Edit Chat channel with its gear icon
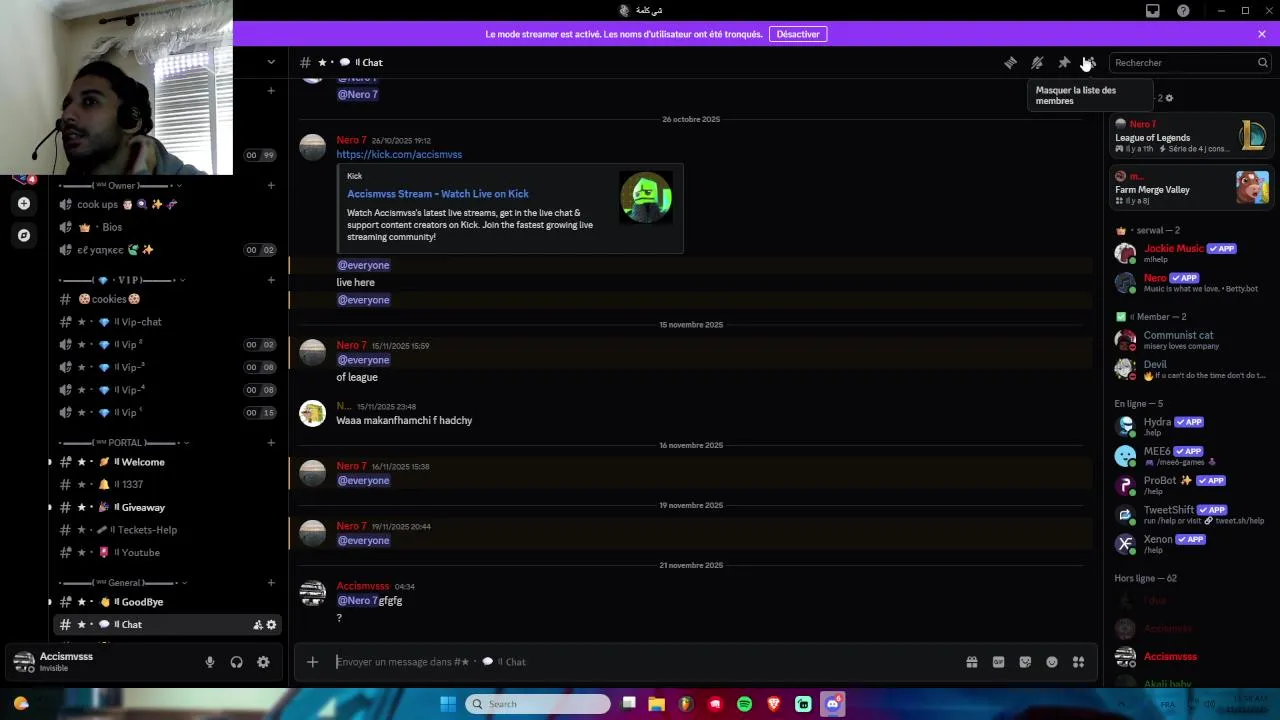Image resolution: width=1280 pixels, height=720 pixels. 271,625
